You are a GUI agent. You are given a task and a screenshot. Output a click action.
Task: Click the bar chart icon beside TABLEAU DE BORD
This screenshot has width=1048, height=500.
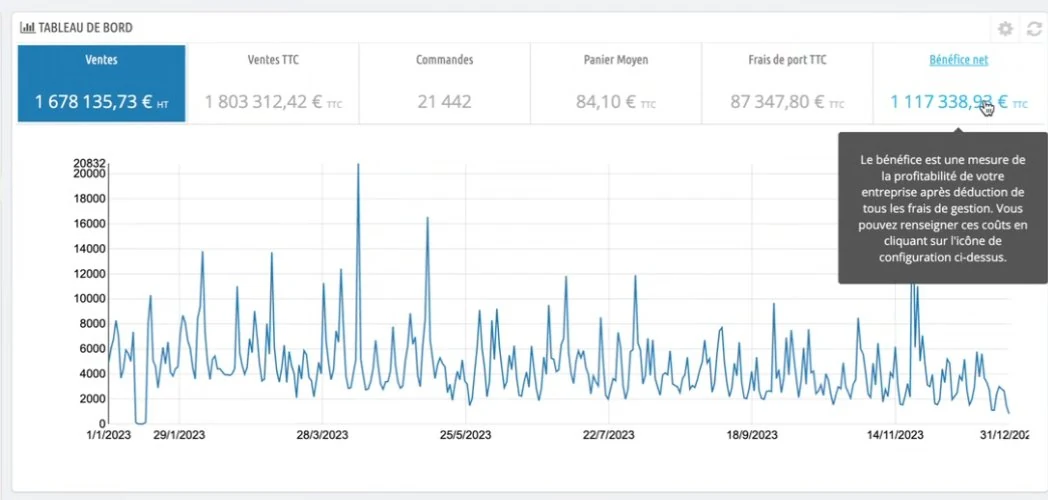(27, 28)
